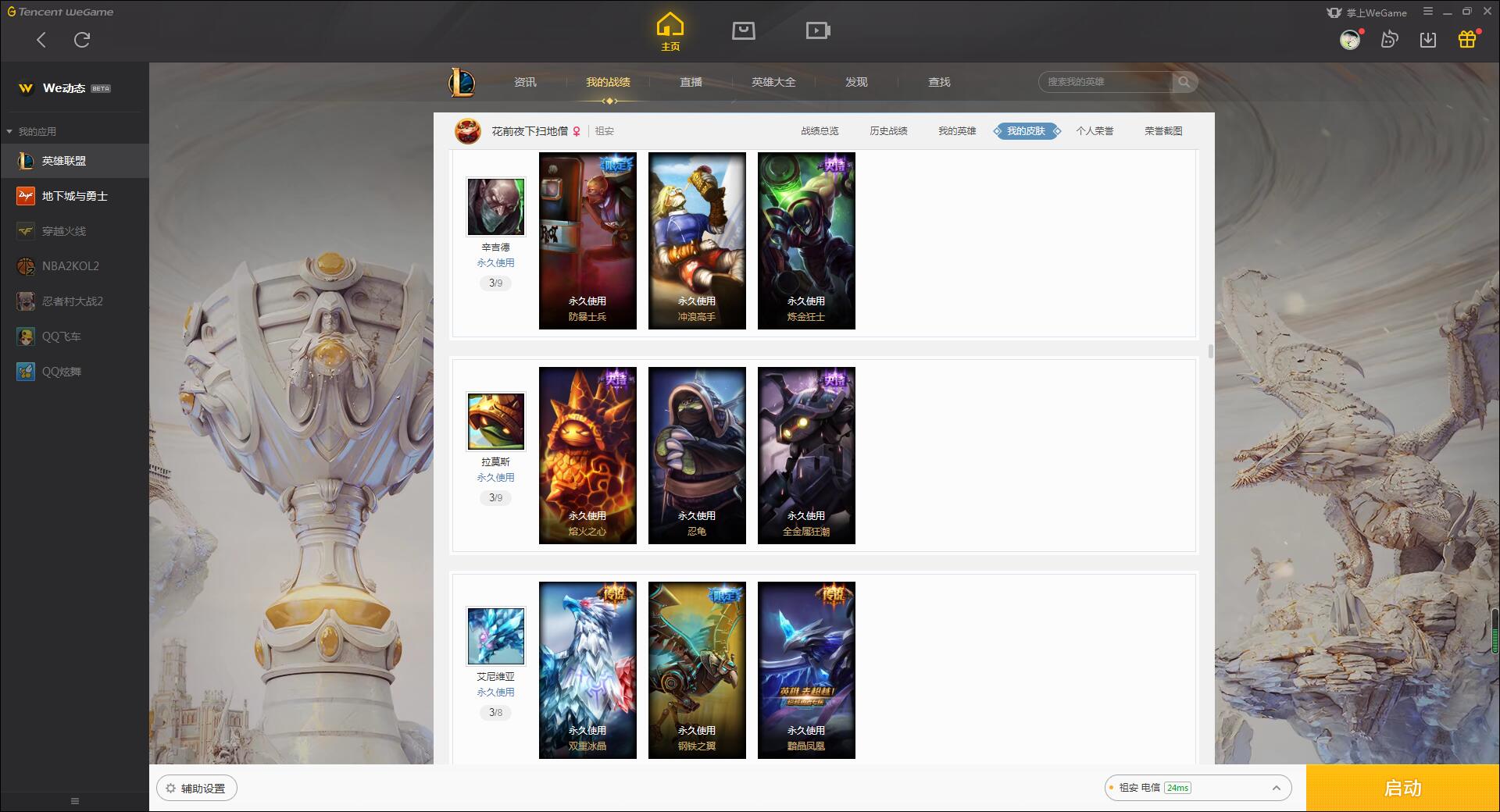Open the gift box icon
1500x812 pixels.
1467,39
